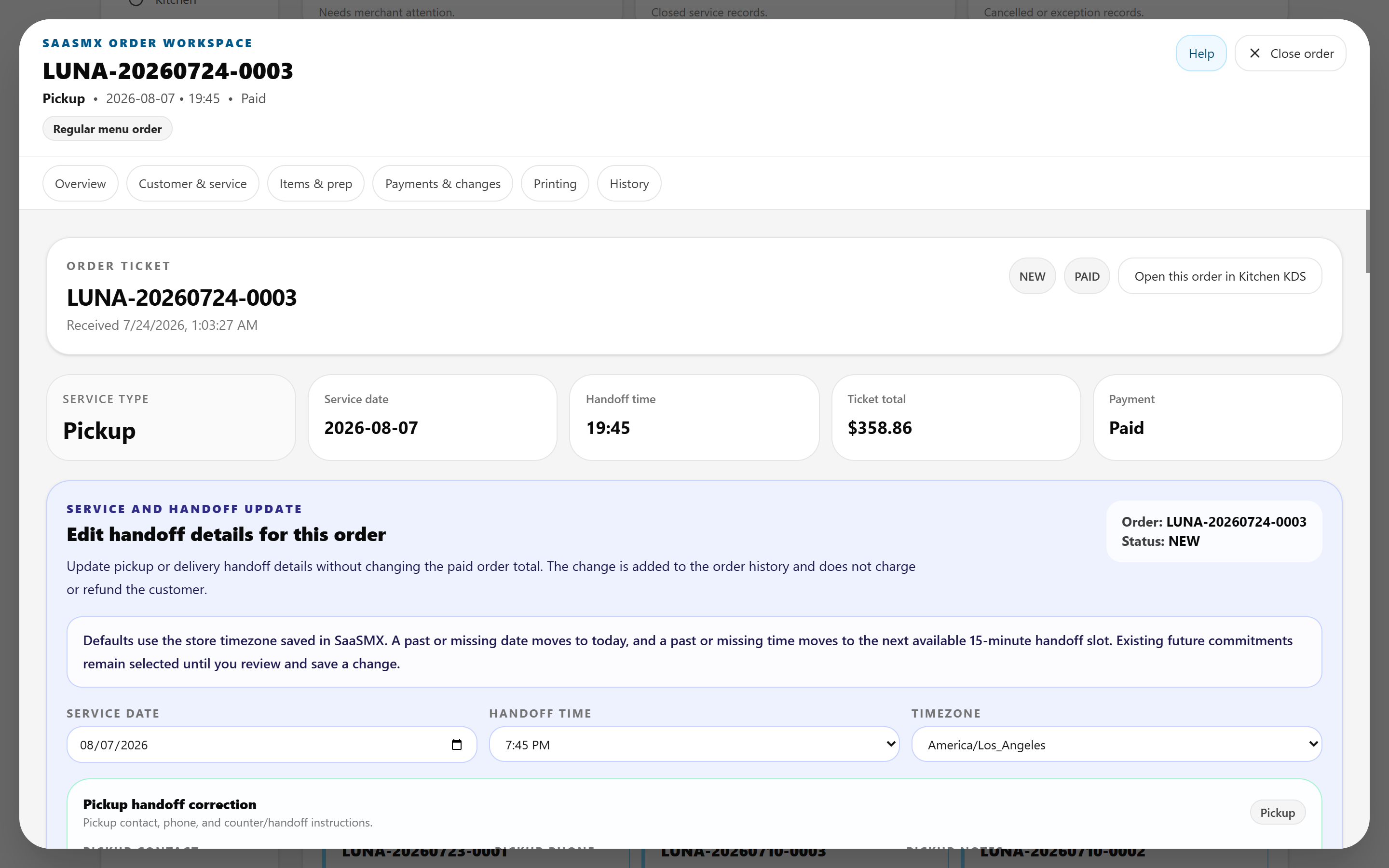Focus the Service Date field 08/07/2026
Viewport: 1389px width, 868px height.
(x=272, y=745)
